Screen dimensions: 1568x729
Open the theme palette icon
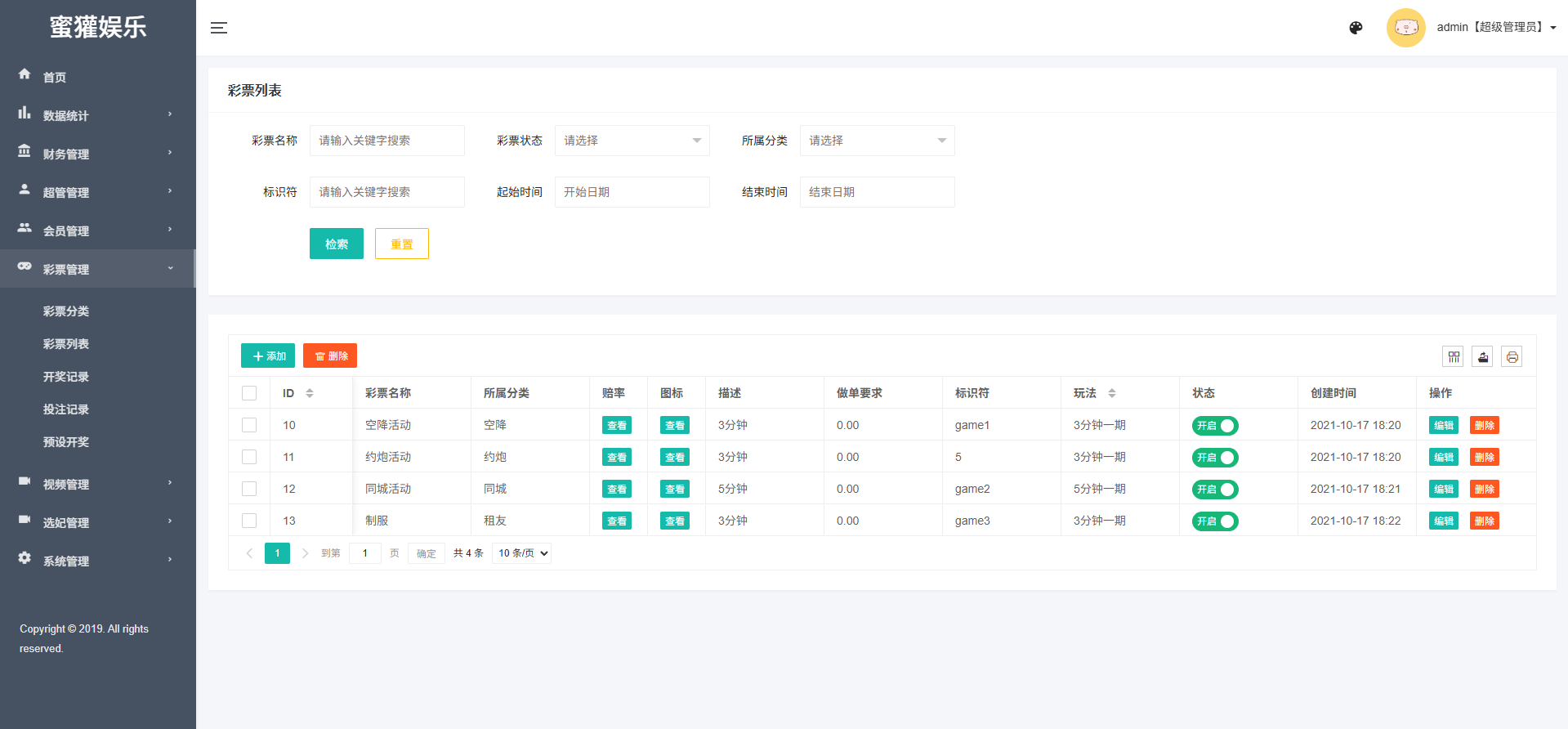point(1356,28)
